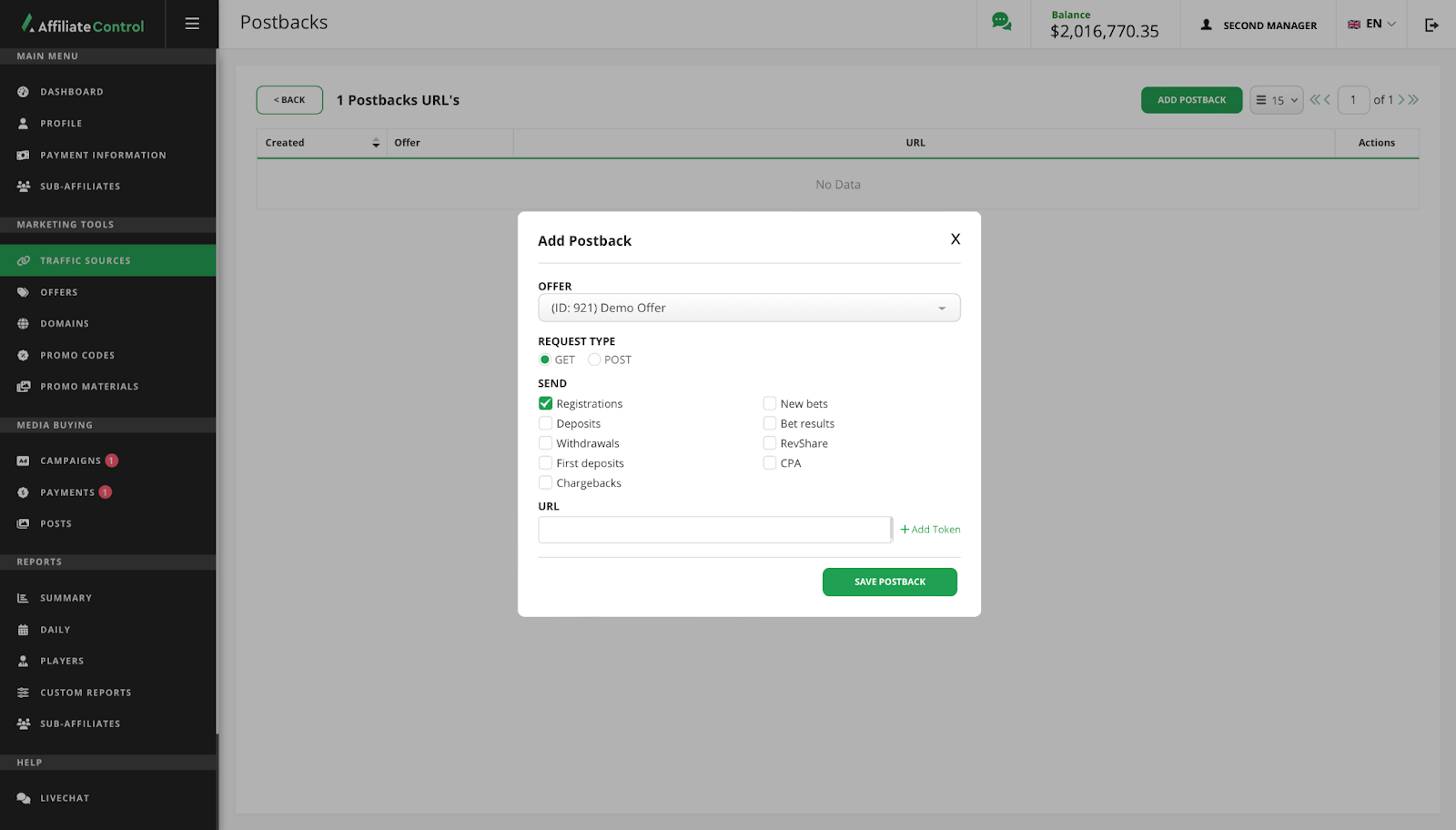Click the LiveChat icon in Help section

coord(24,798)
